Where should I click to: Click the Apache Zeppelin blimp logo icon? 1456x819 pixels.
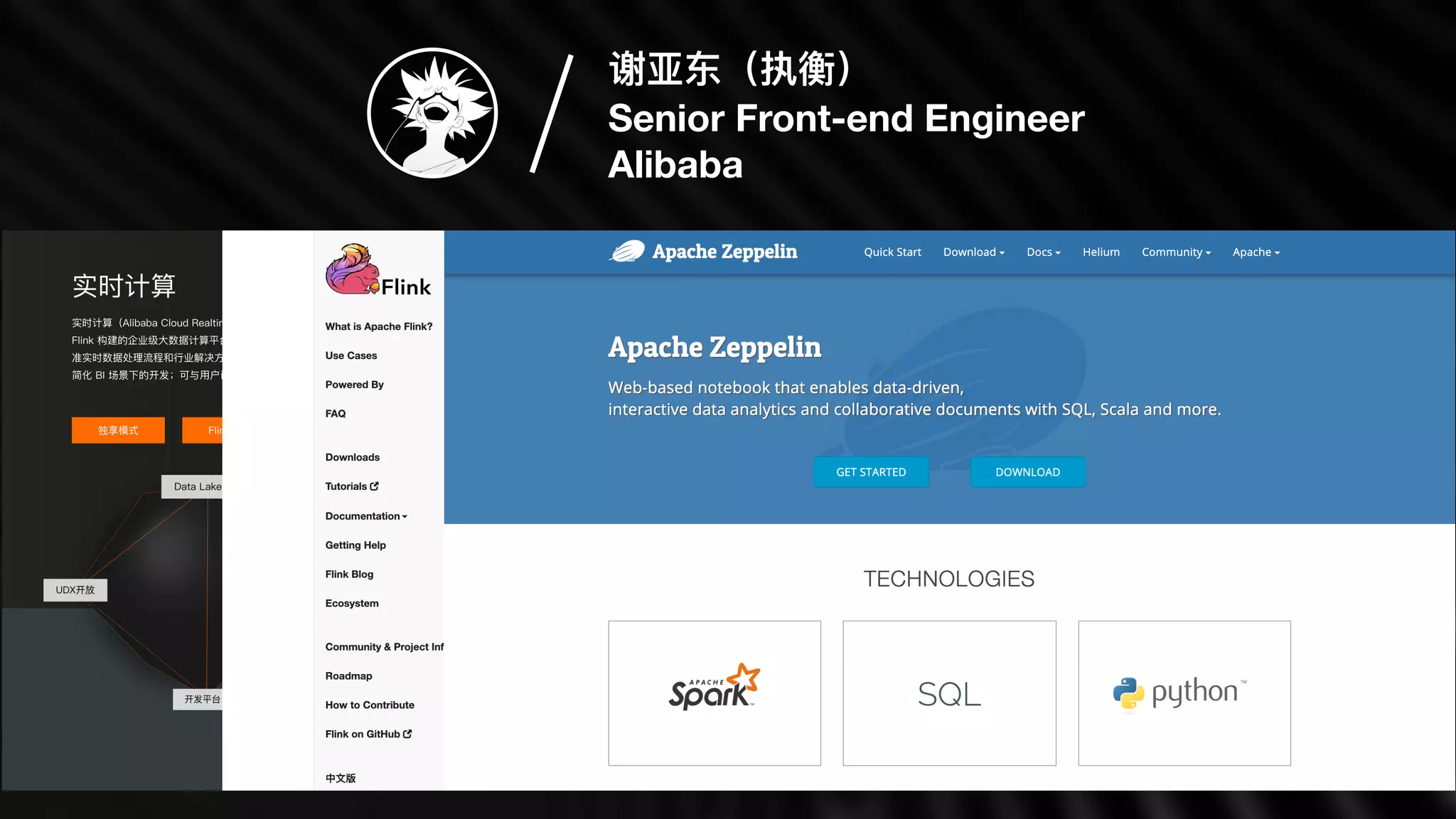(x=627, y=251)
